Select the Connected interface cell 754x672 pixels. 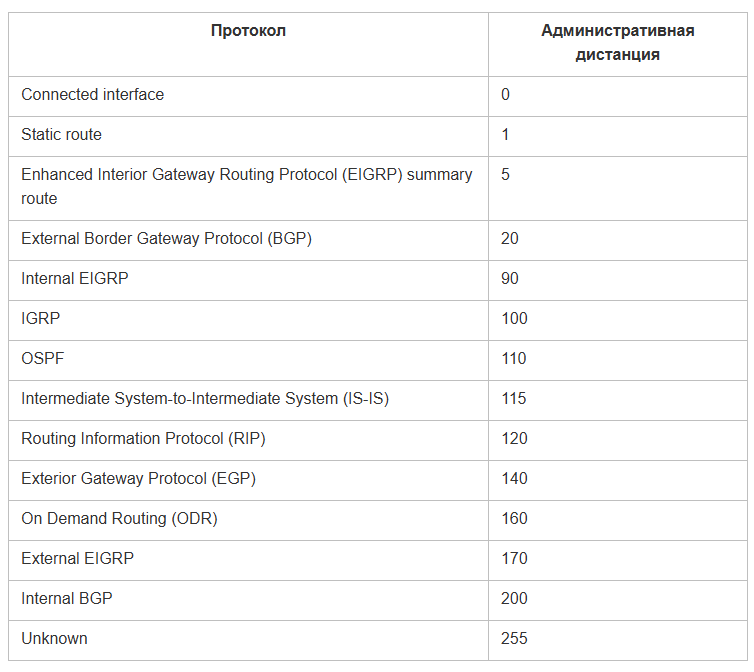tap(93, 95)
